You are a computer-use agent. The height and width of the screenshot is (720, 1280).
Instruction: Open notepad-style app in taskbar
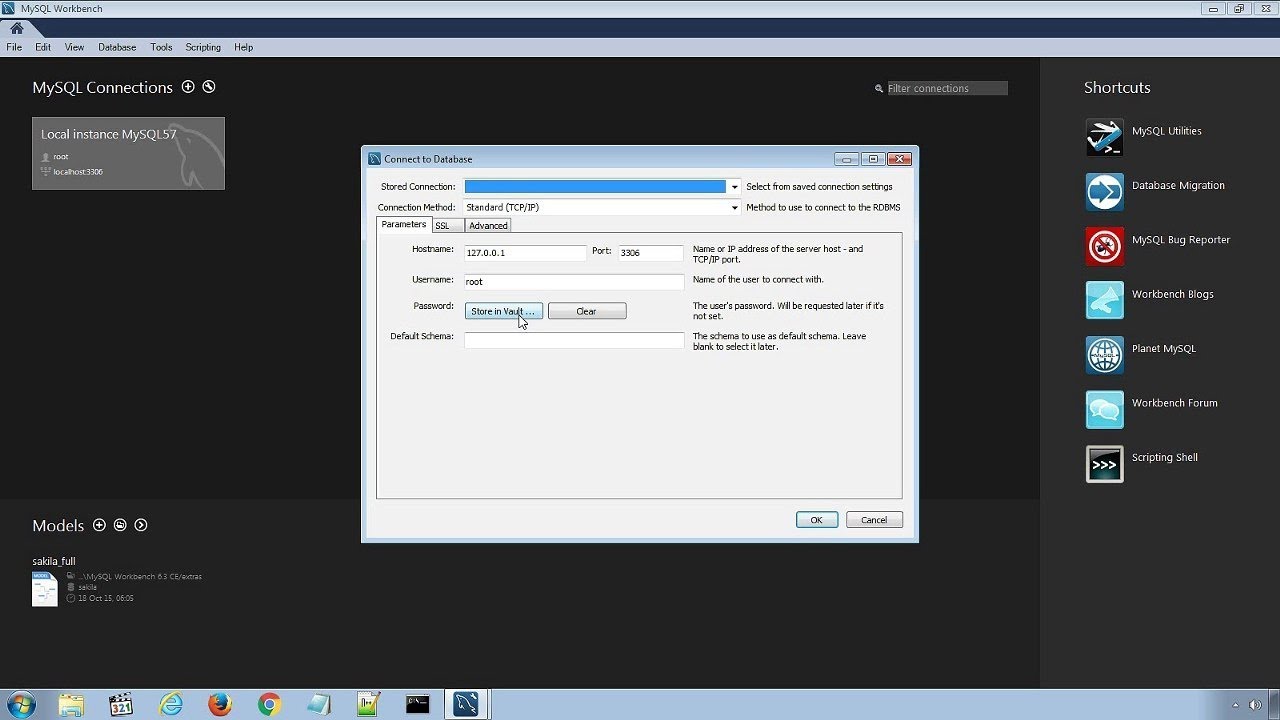point(319,704)
